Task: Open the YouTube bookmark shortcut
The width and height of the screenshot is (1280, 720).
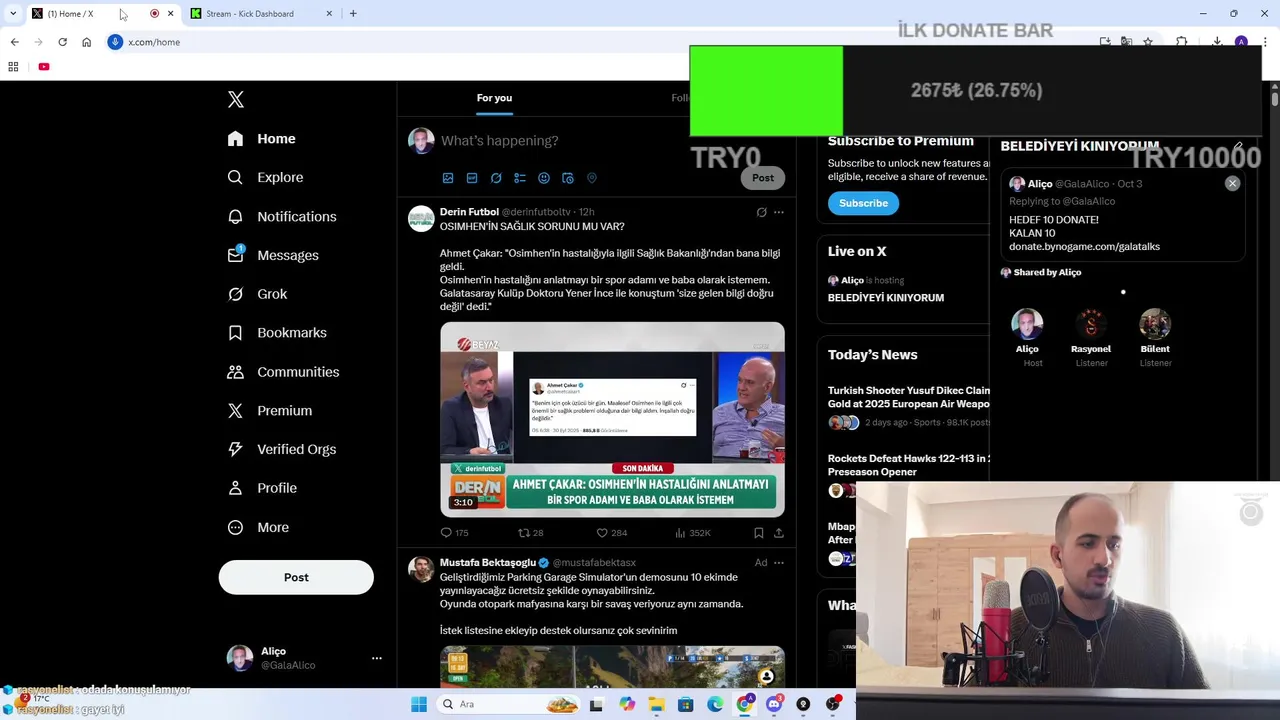Action: (x=44, y=67)
